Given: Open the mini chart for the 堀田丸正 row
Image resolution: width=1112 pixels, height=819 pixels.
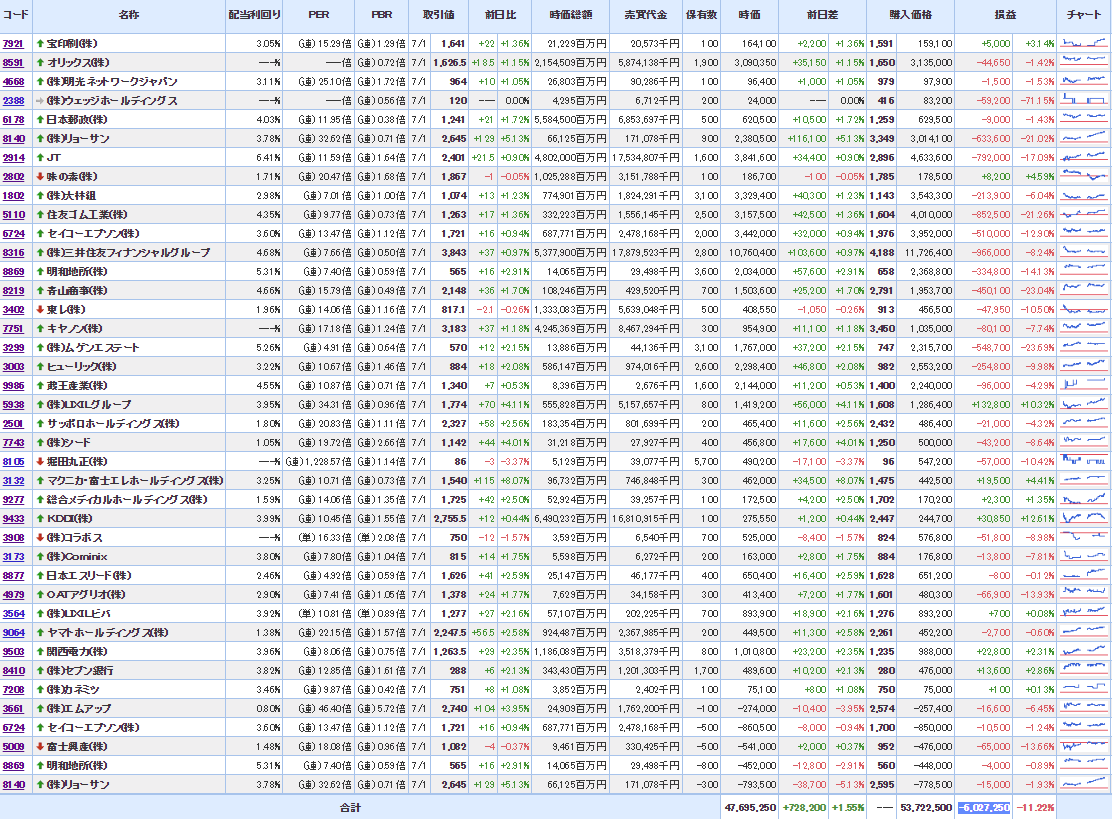Looking at the screenshot, I should (x=1084, y=462).
